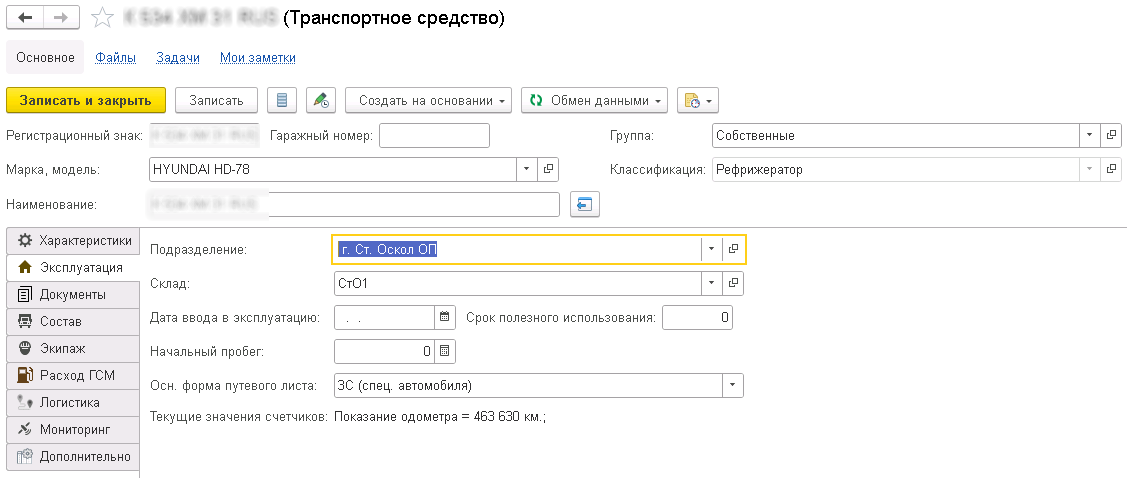Switch to the Основное tab
This screenshot has height=478, width=1127.
click(45, 58)
